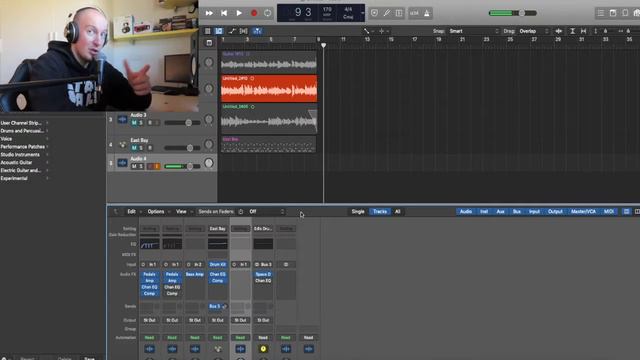The width and height of the screenshot is (640, 360).
Task: Click the horizontal auto zoom icon
Action: [x=584, y=31]
